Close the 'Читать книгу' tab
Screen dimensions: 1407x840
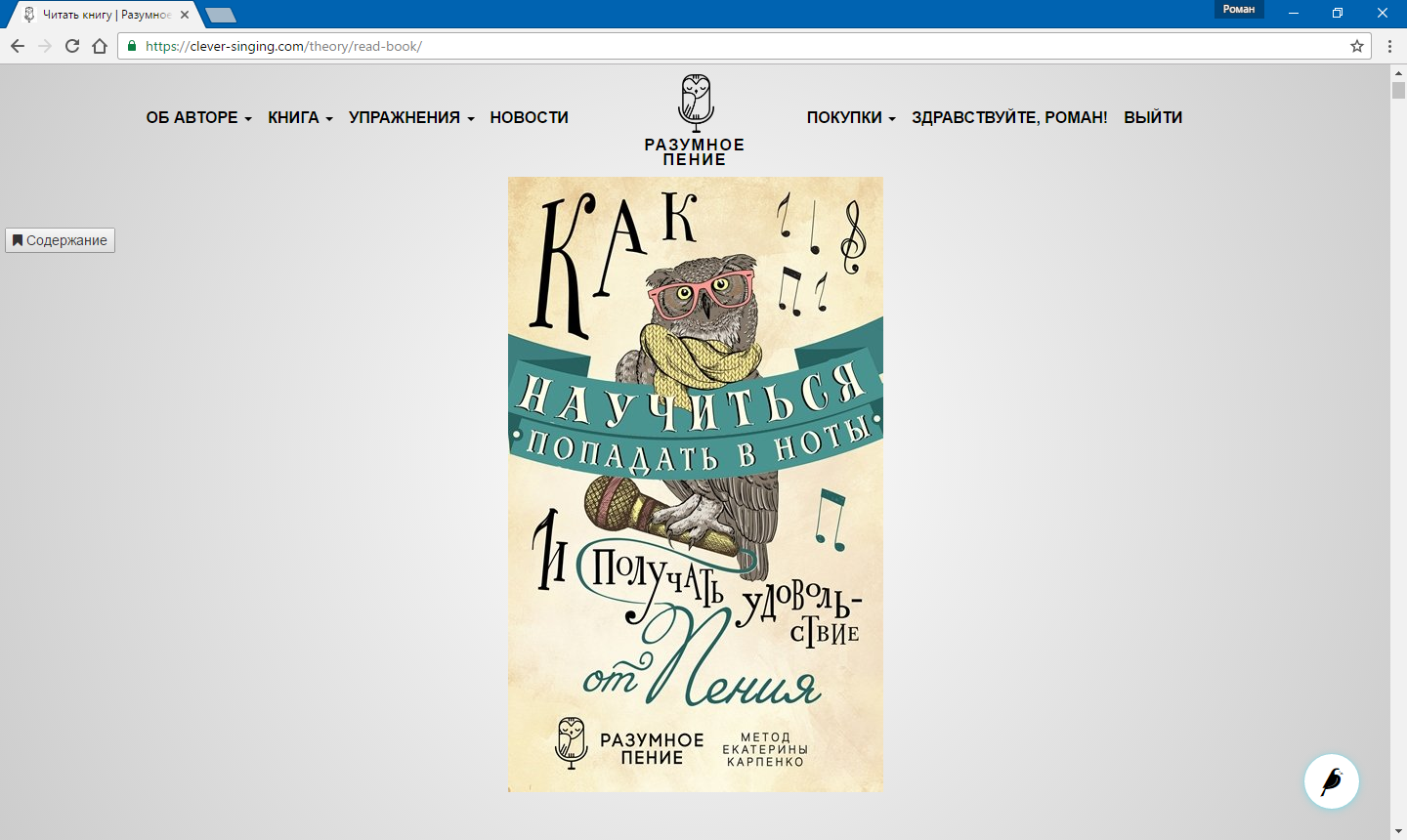click(x=185, y=15)
